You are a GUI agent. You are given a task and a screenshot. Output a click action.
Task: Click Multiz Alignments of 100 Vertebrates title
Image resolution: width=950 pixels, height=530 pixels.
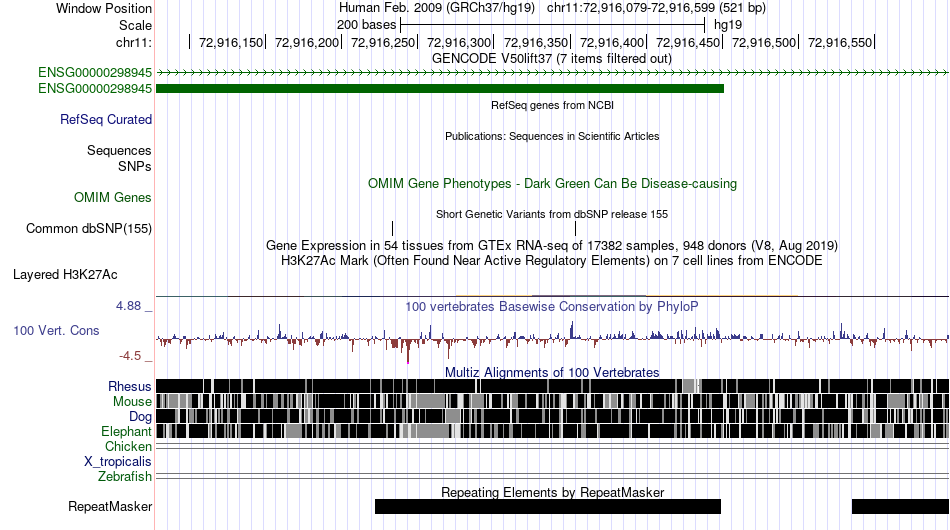(x=552, y=372)
